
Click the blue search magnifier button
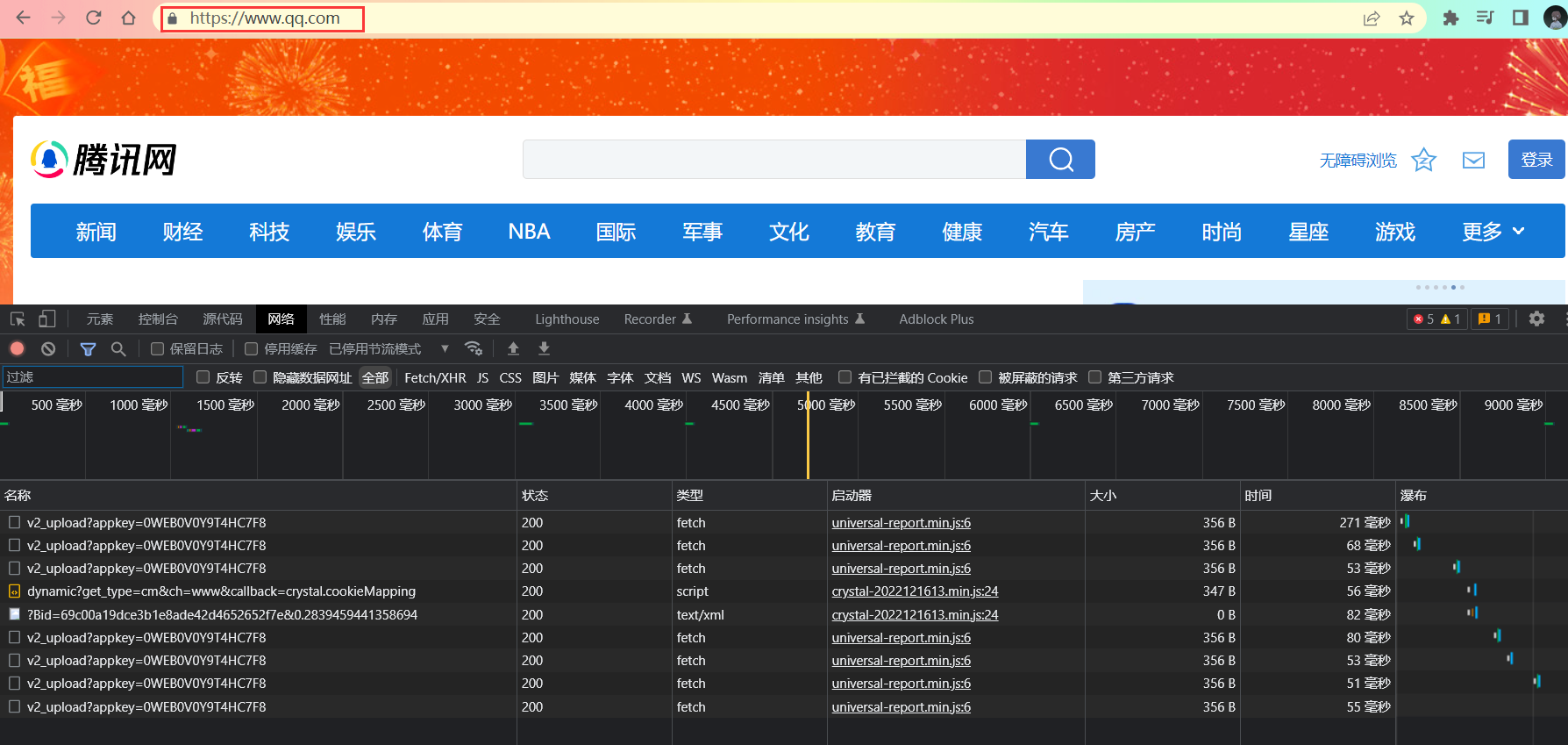(1060, 159)
